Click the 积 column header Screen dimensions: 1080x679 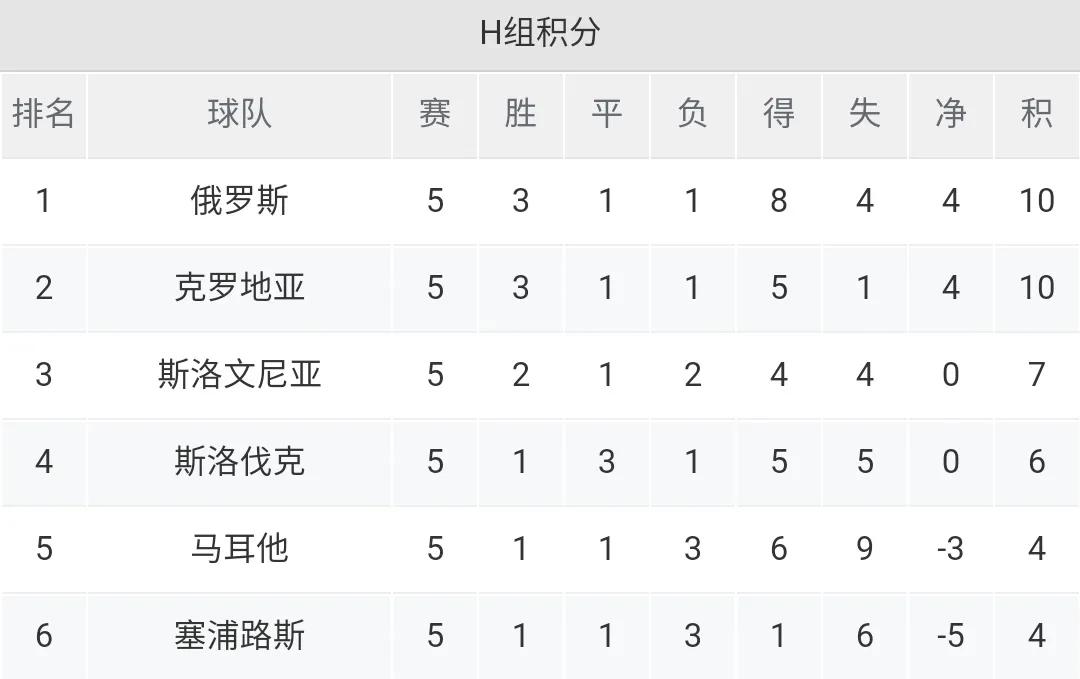[x=1036, y=114]
